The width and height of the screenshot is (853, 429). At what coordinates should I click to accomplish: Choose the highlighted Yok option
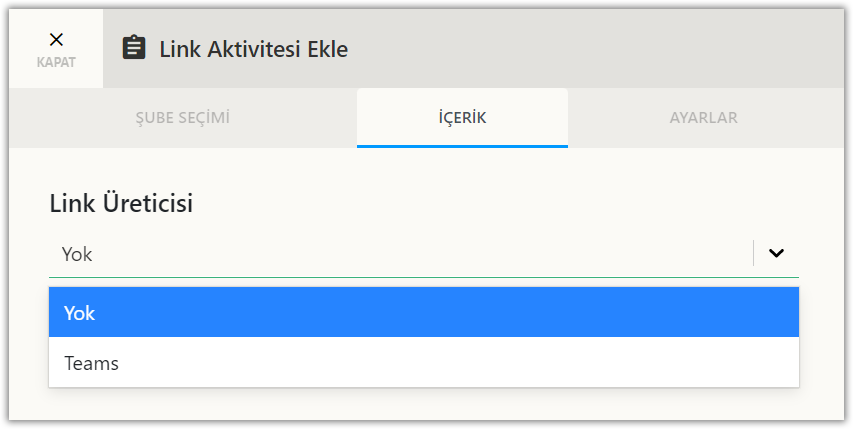pos(423,313)
